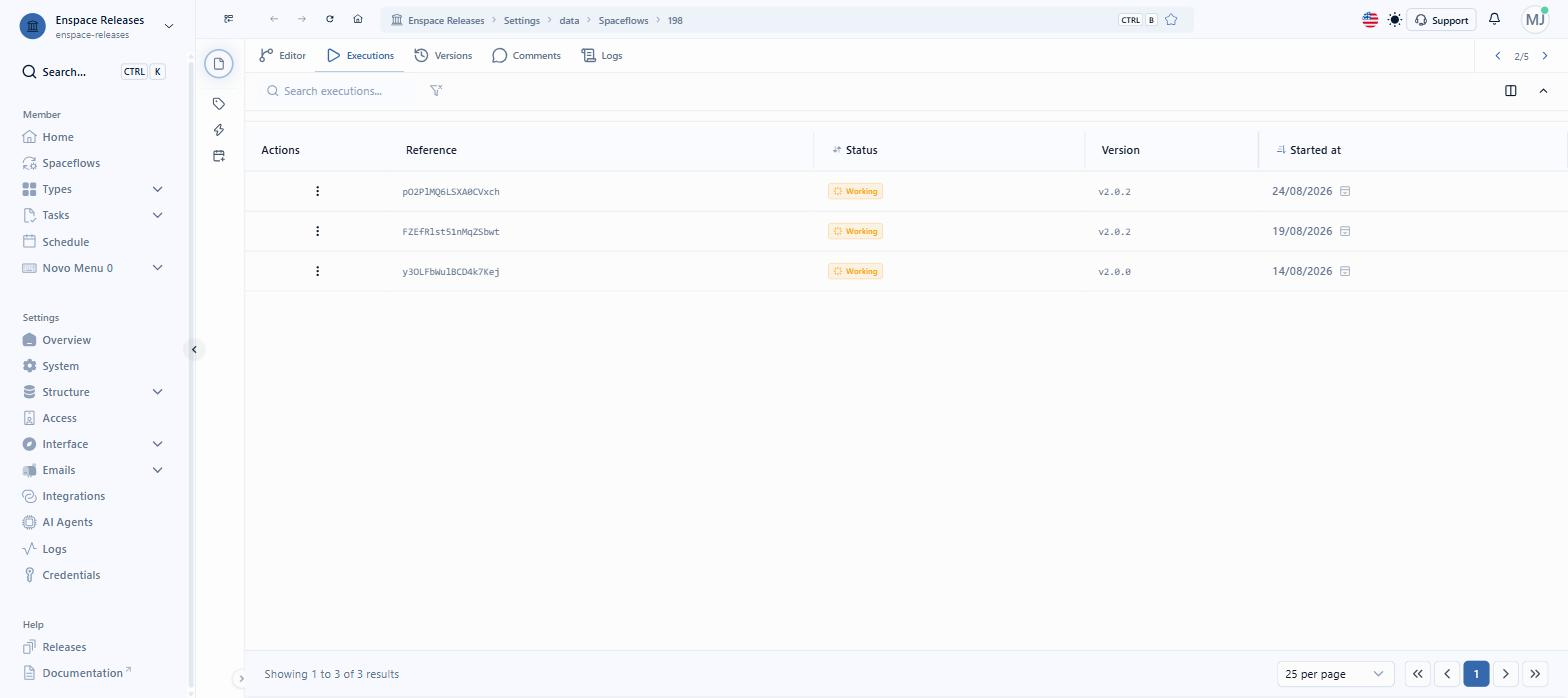Viewport: 1568px width, 698px height.
Task: Go to the previous record arrow beside 2/5
Action: pos(1497,56)
